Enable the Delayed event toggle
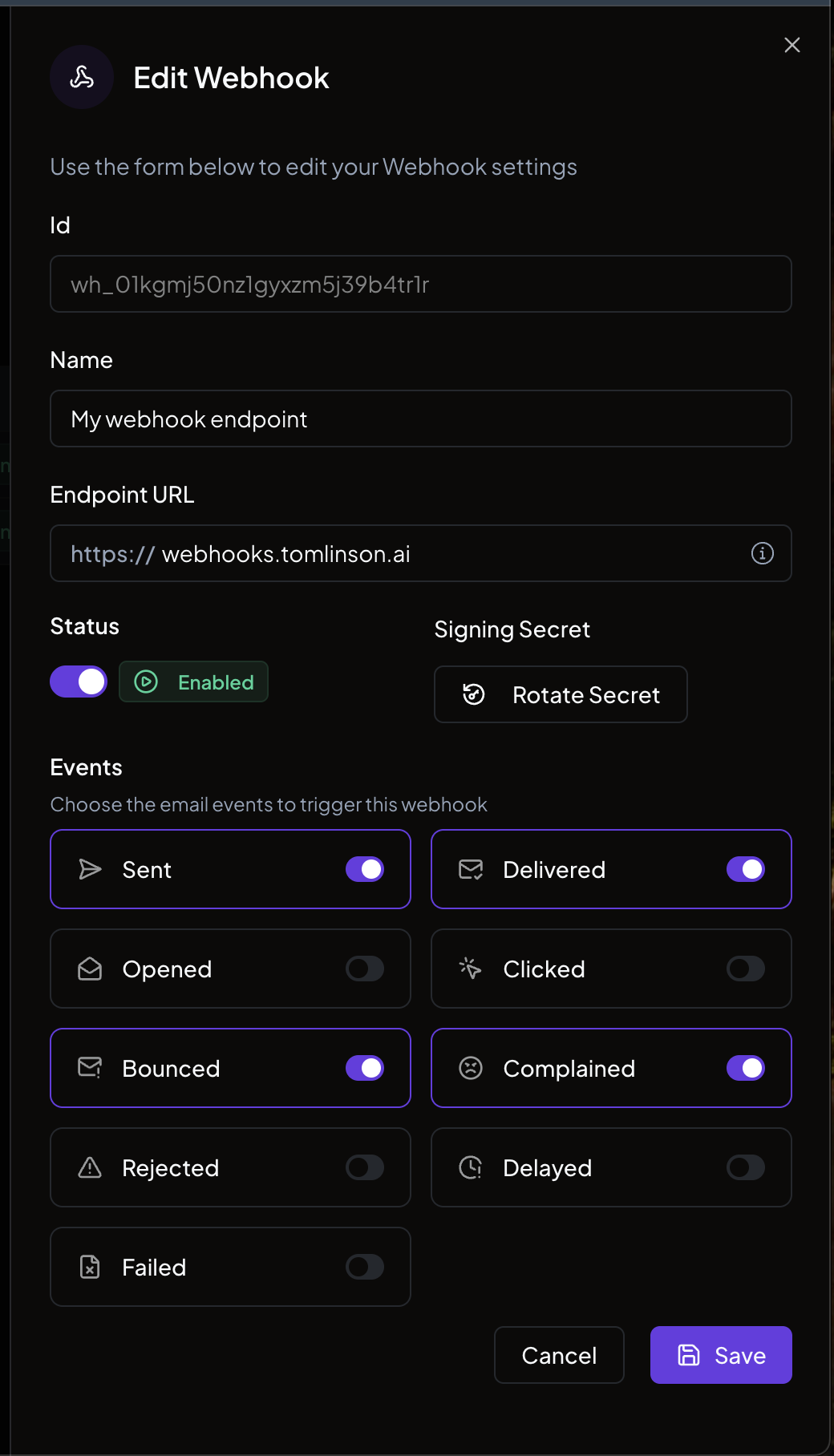This screenshot has height=1456, width=834. pos(744,1167)
